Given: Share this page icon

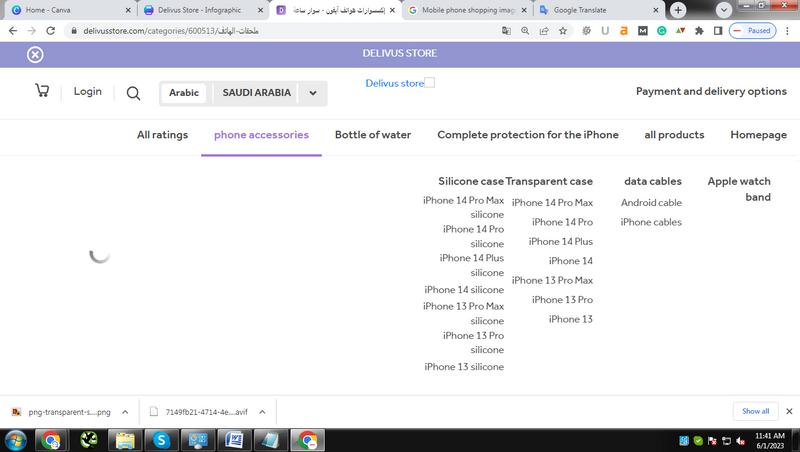Looking at the screenshot, I should pos(544,31).
